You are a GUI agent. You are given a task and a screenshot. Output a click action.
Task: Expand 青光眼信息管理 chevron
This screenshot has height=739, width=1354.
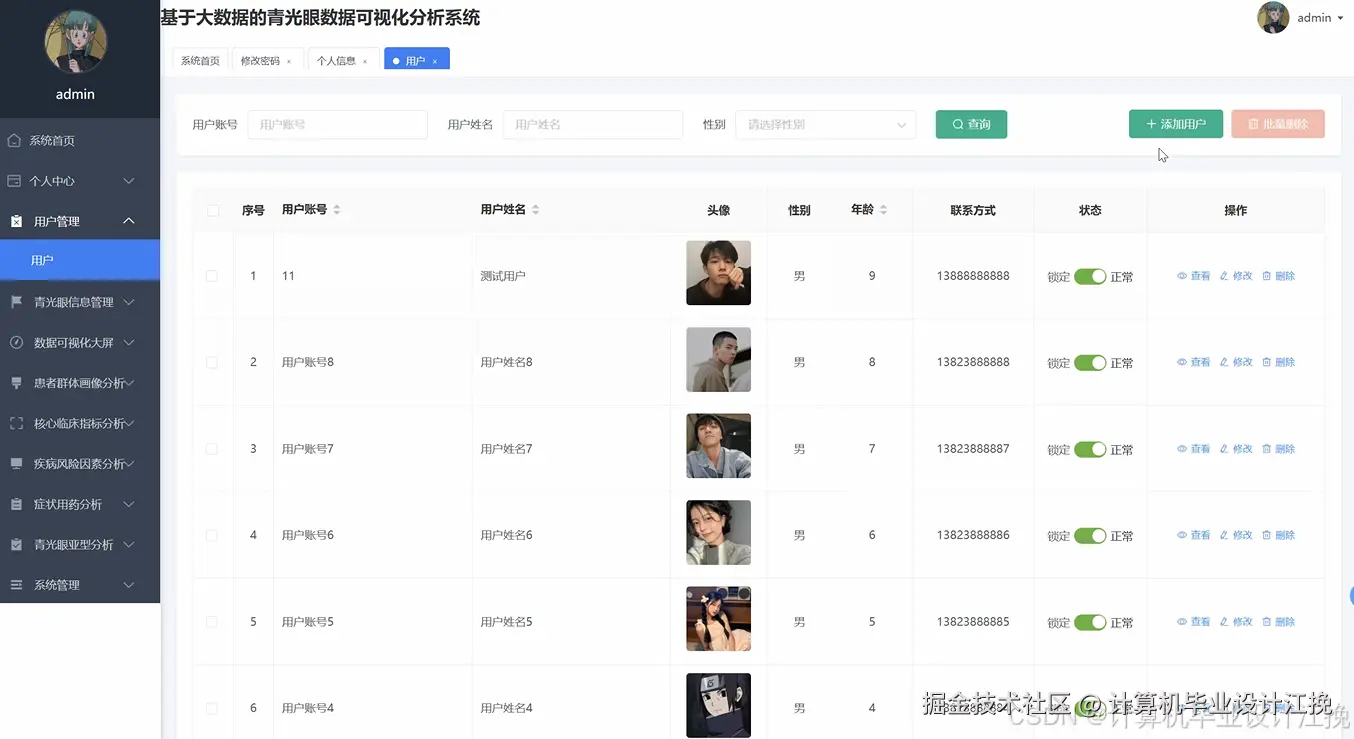click(129, 302)
